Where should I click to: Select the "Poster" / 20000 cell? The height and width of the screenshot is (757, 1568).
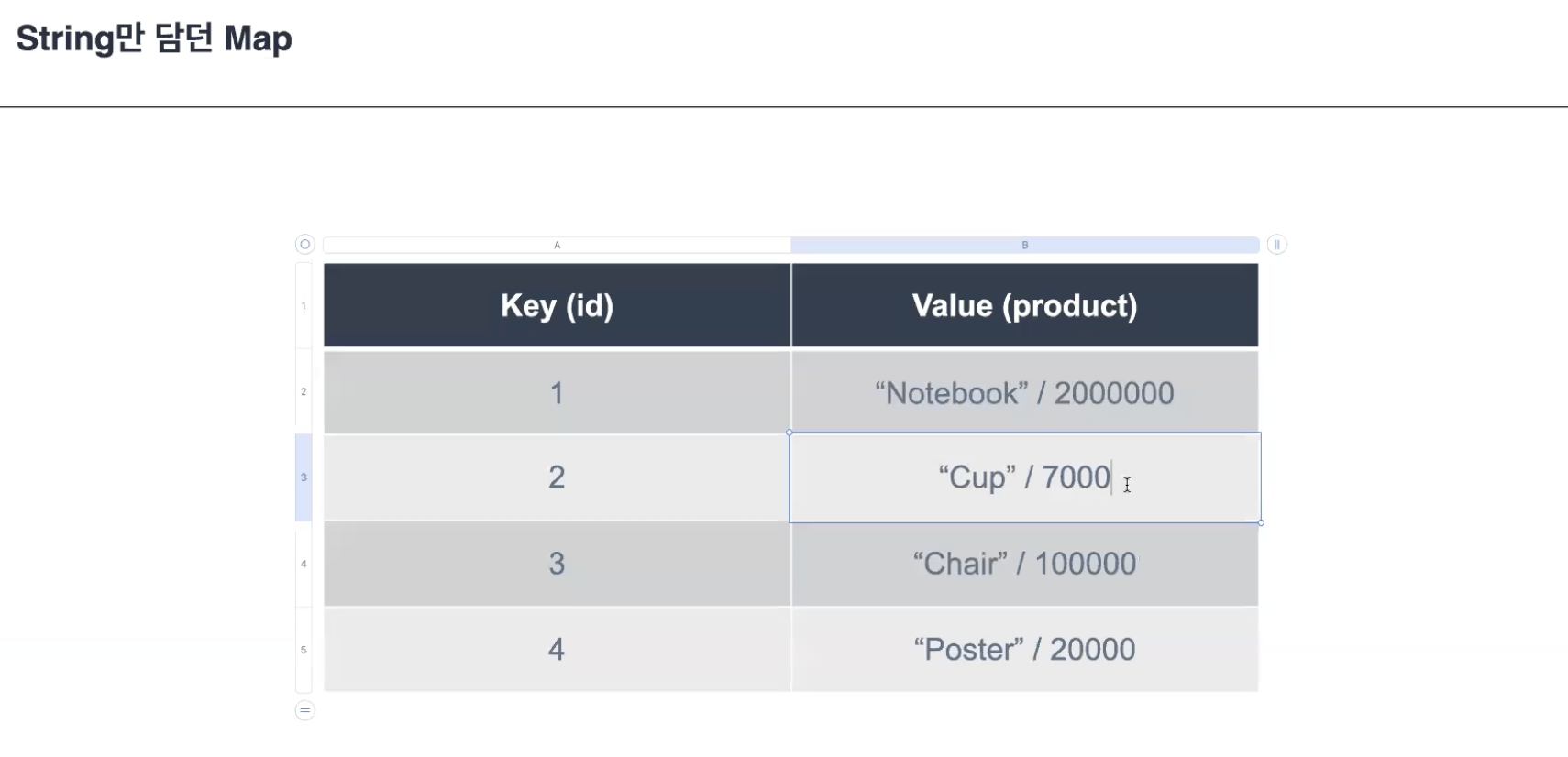[x=1025, y=650]
